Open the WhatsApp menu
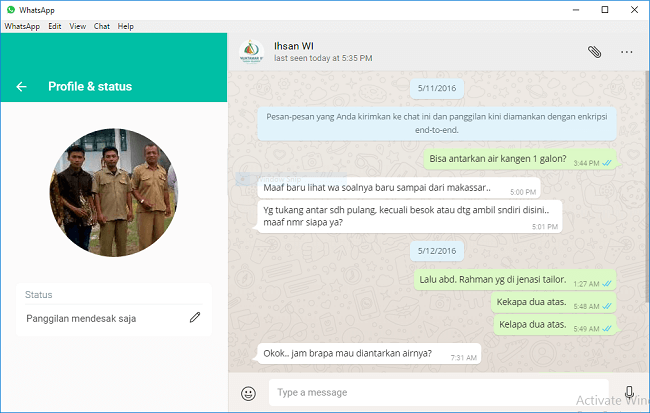This screenshot has height=413, width=650. pos(22,26)
